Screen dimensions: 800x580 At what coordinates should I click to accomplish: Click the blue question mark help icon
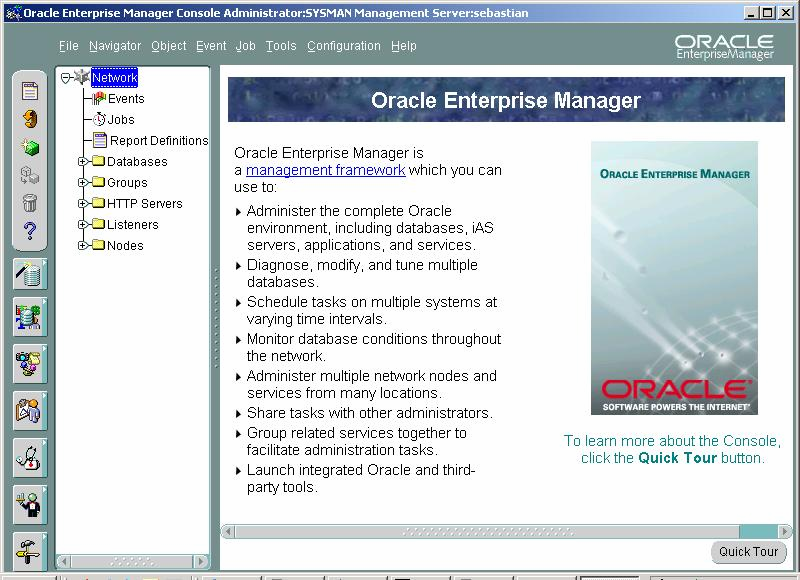click(30, 231)
